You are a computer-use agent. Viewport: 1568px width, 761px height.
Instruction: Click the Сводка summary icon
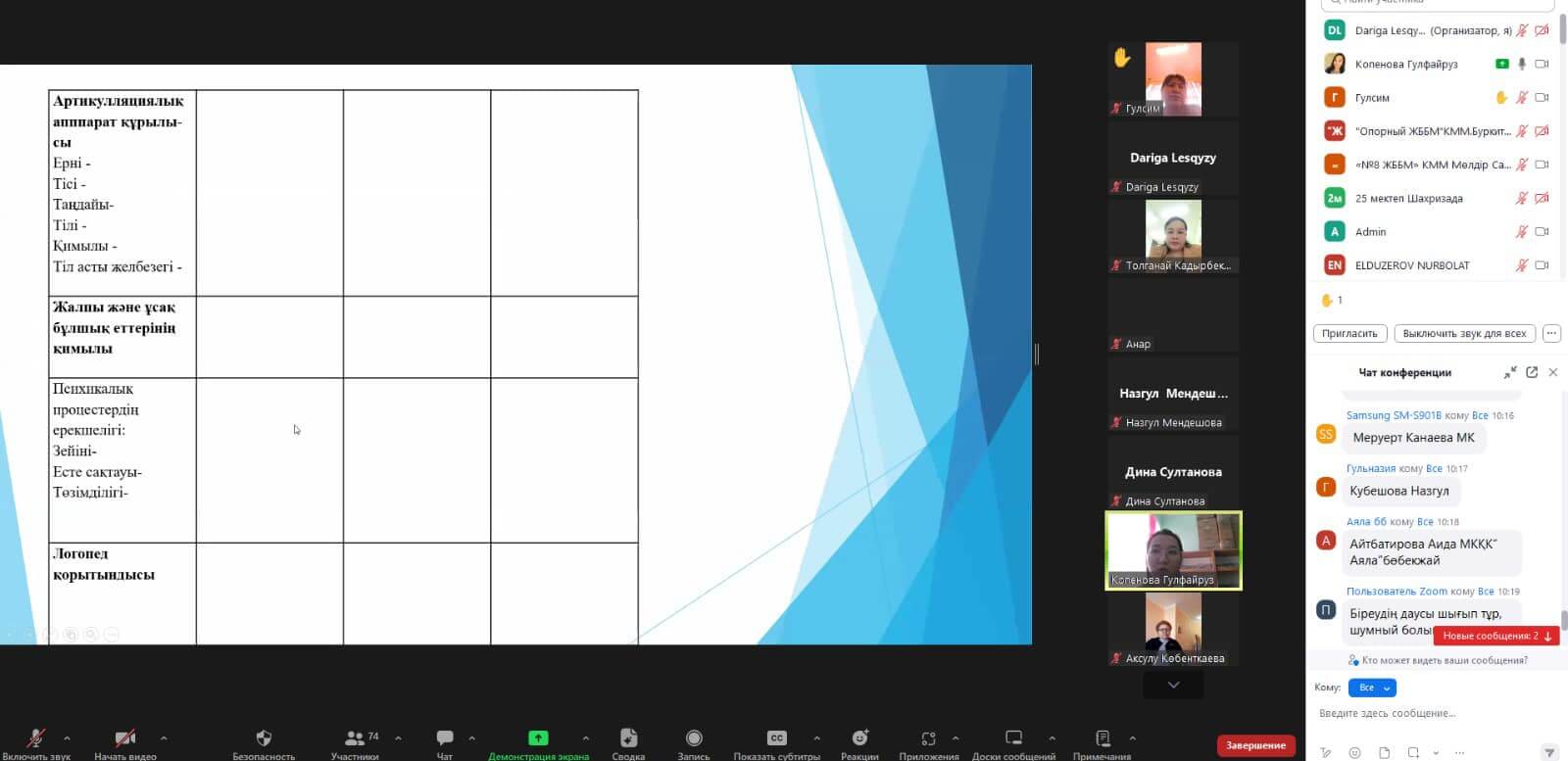click(x=628, y=738)
